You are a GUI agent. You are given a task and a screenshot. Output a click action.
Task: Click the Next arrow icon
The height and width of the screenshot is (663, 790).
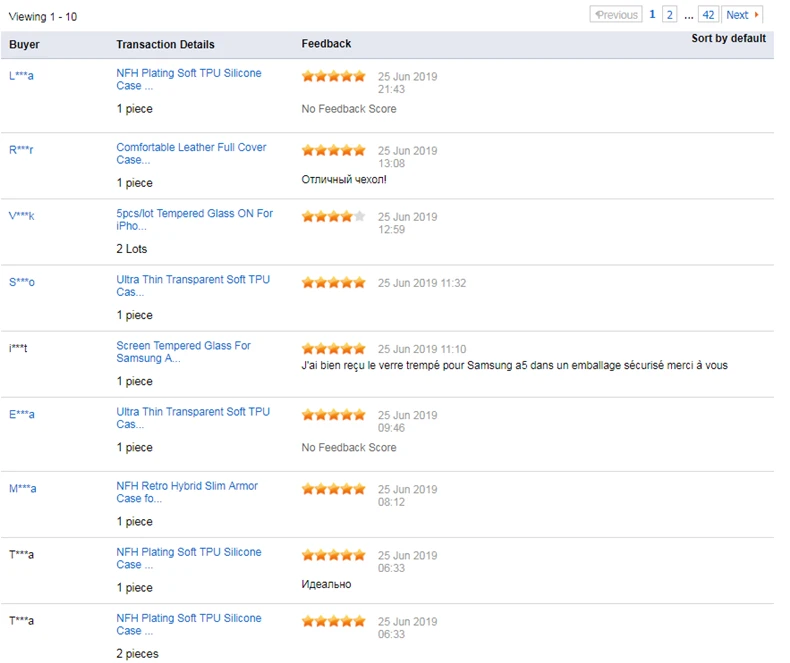point(756,15)
